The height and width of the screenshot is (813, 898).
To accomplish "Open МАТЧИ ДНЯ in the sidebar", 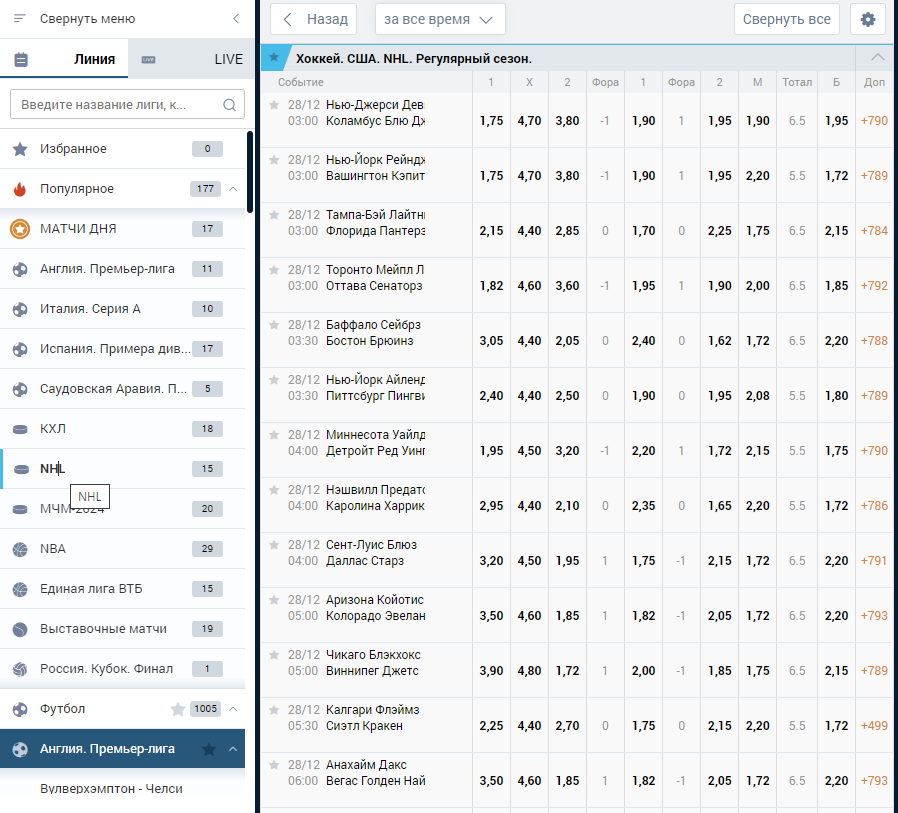I will pyautogui.click(x=123, y=229).
